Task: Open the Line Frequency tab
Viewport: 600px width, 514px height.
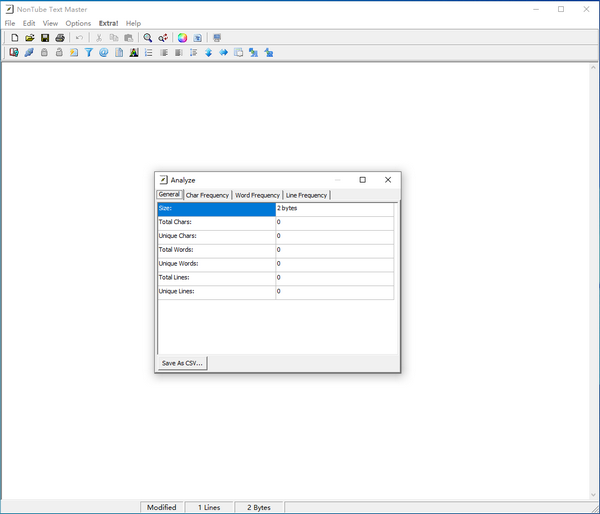Action: 306,195
